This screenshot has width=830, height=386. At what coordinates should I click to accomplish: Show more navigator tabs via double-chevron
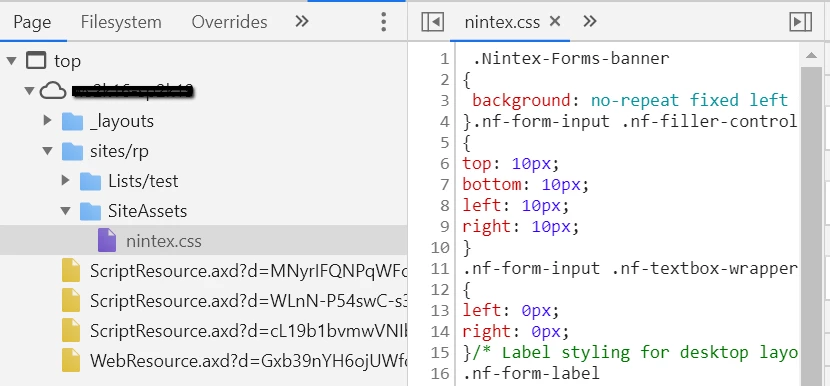(302, 21)
